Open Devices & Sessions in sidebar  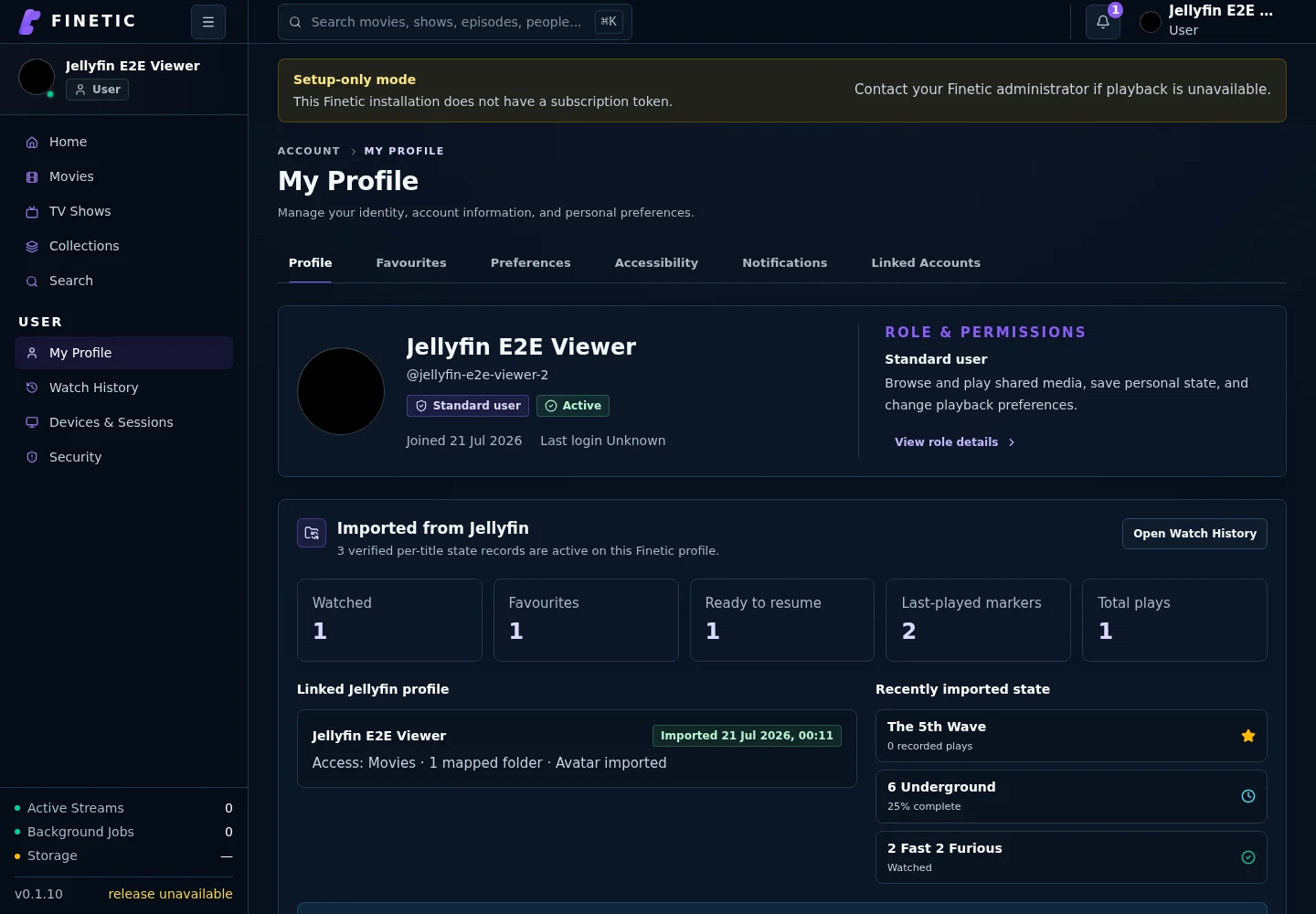(123, 422)
